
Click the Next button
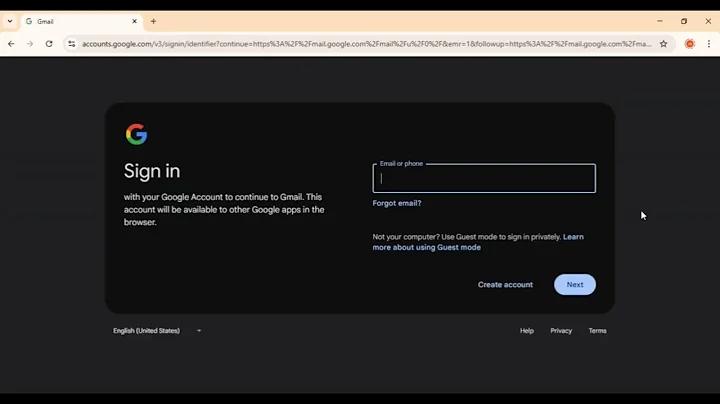pyautogui.click(x=575, y=285)
